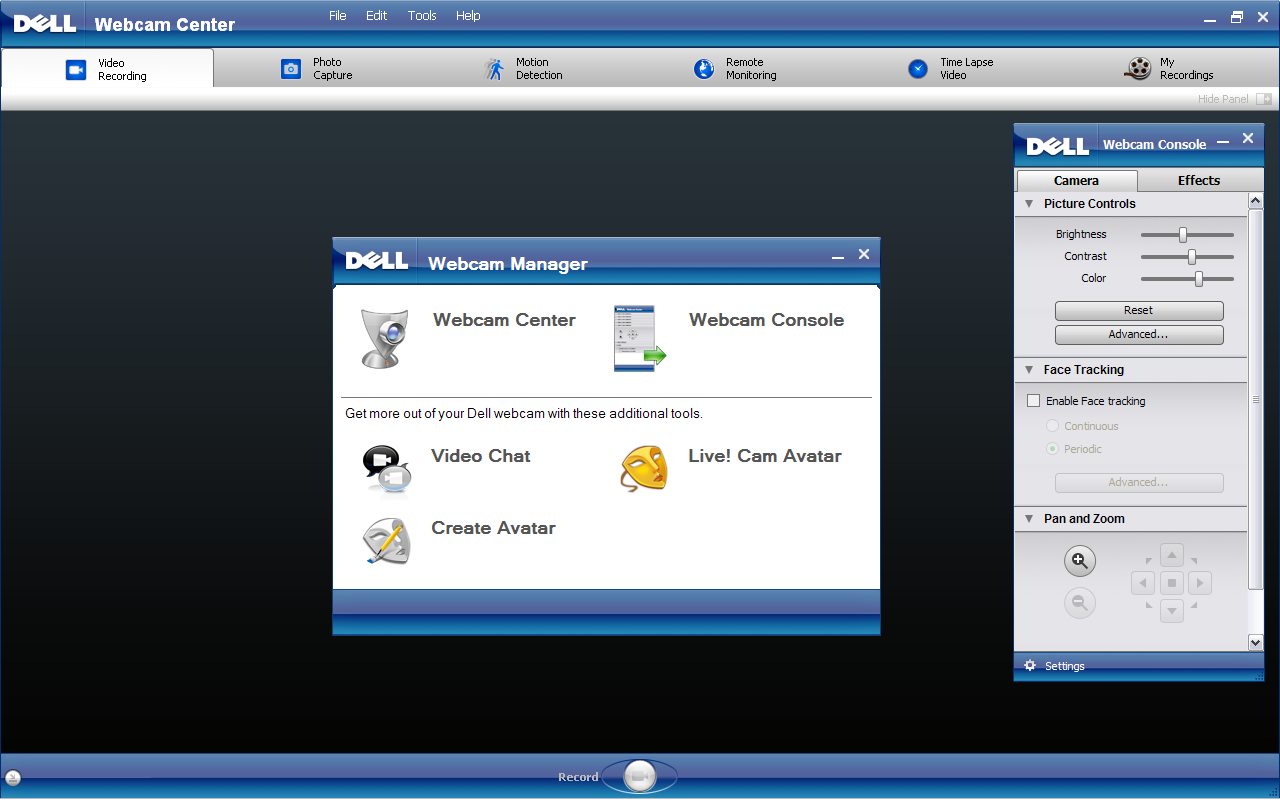Click the Reset button
The width and height of the screenshot is (1280, 800).
1139,311
